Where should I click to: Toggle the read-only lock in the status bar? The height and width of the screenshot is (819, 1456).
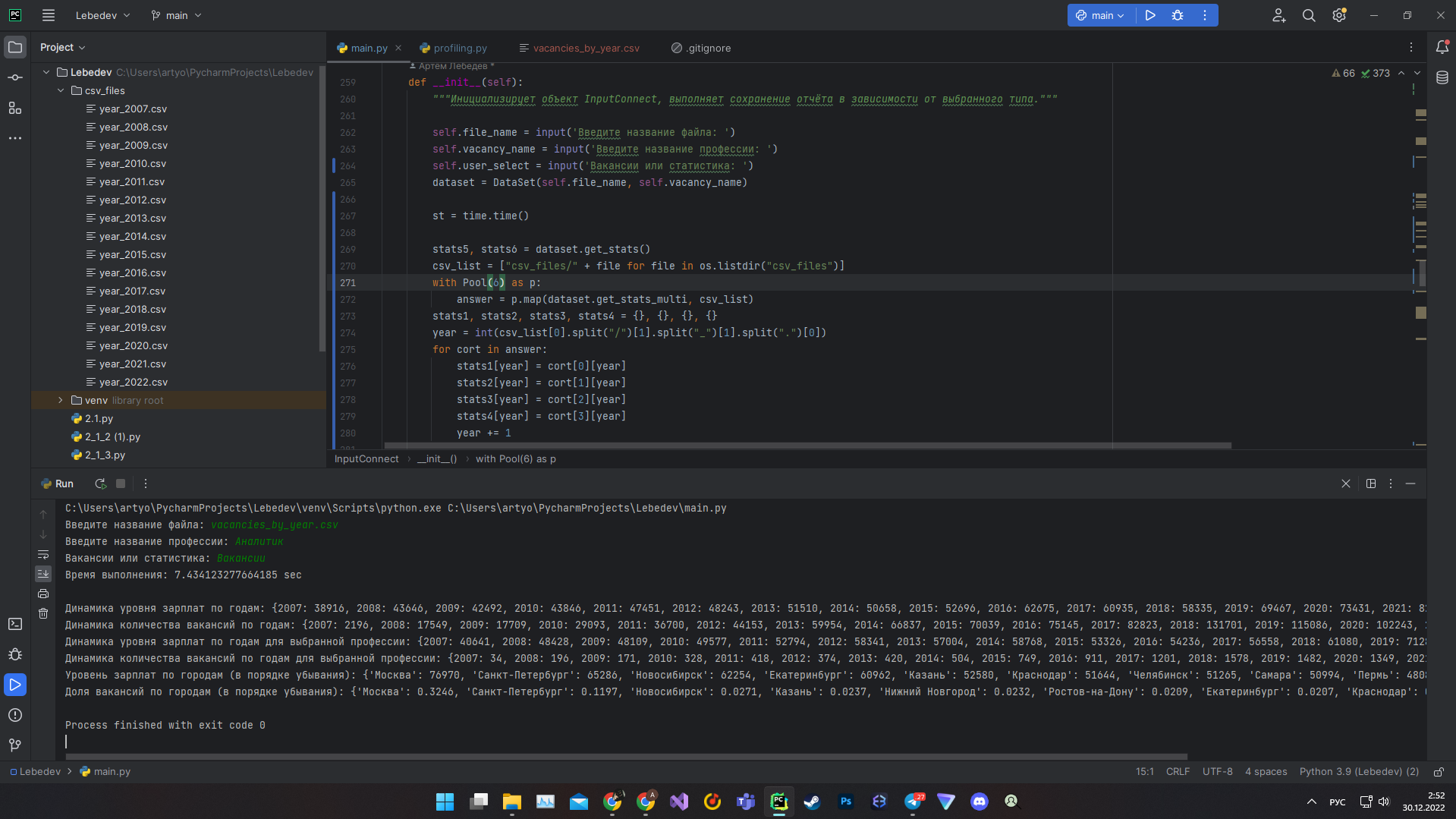pyautogui.click(x=1439, y=772)
